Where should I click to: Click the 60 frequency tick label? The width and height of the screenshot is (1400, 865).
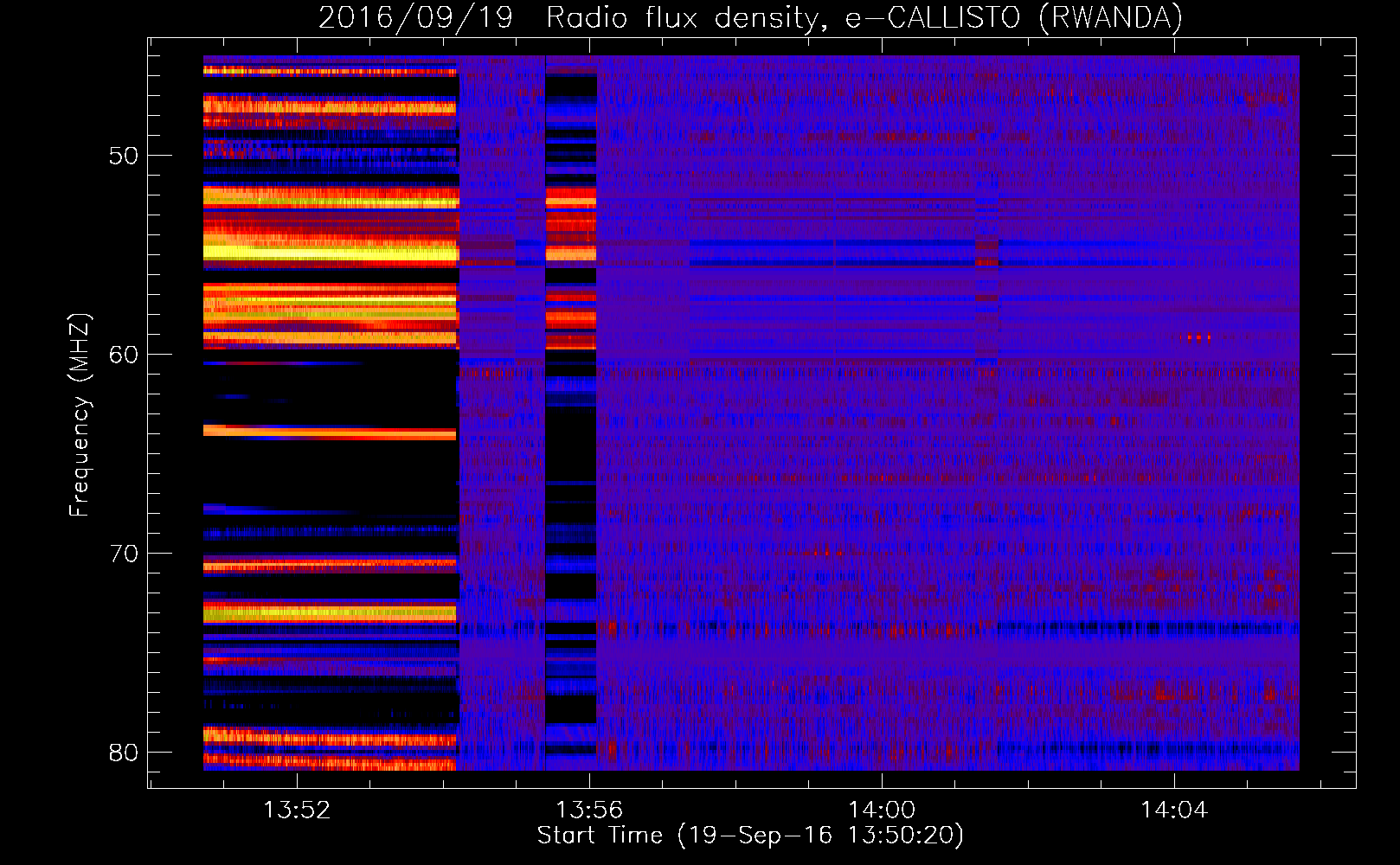coord(124,355)
